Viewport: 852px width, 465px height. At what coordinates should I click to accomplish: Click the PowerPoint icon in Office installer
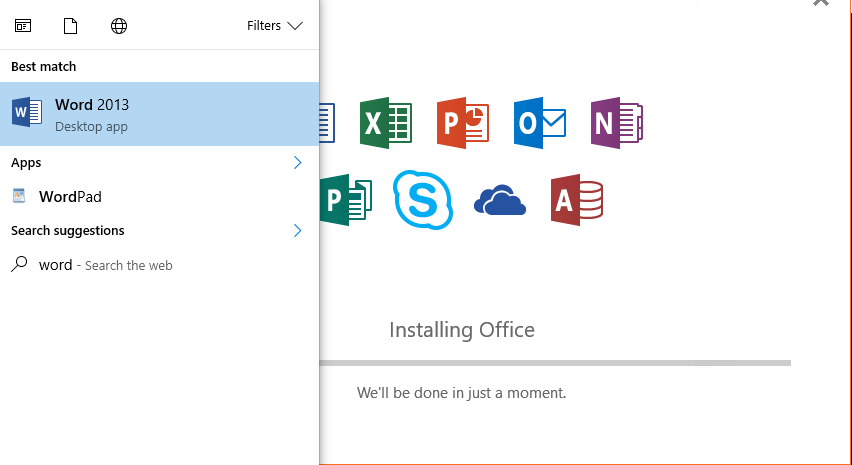point(463,123)
